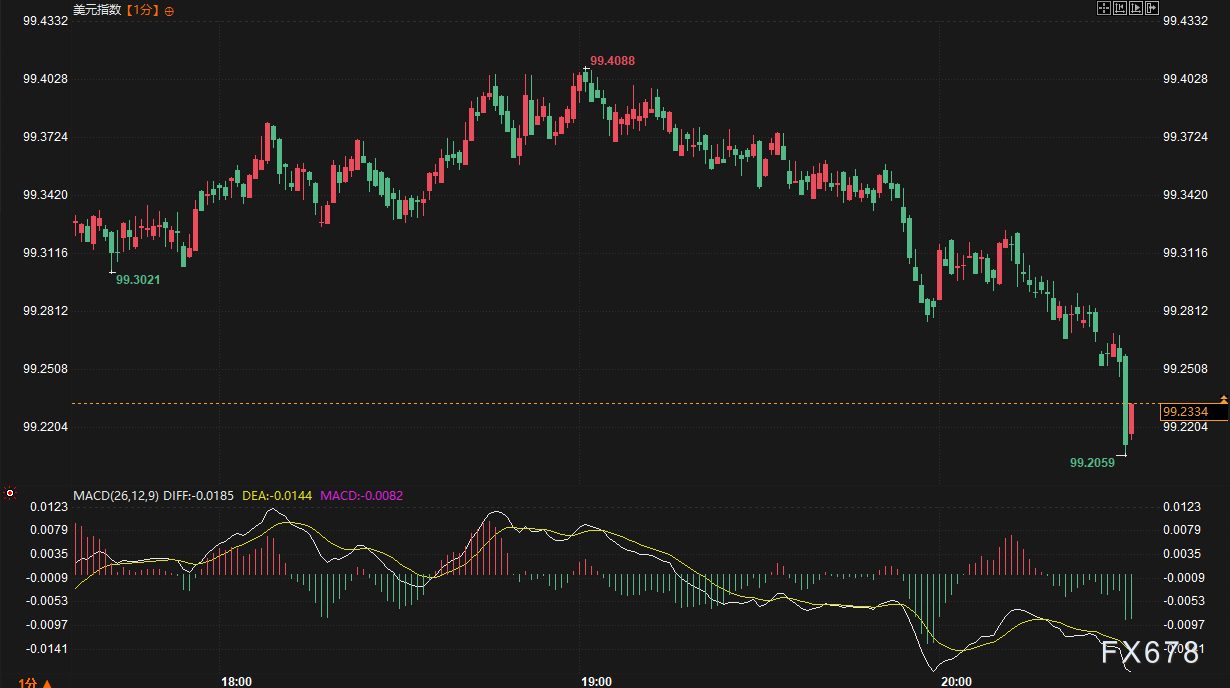Image resolution: width=1230 pixels, height=688 pixels.
Task: Select the current price tag 99.2334
Action: pos(1185,412)
